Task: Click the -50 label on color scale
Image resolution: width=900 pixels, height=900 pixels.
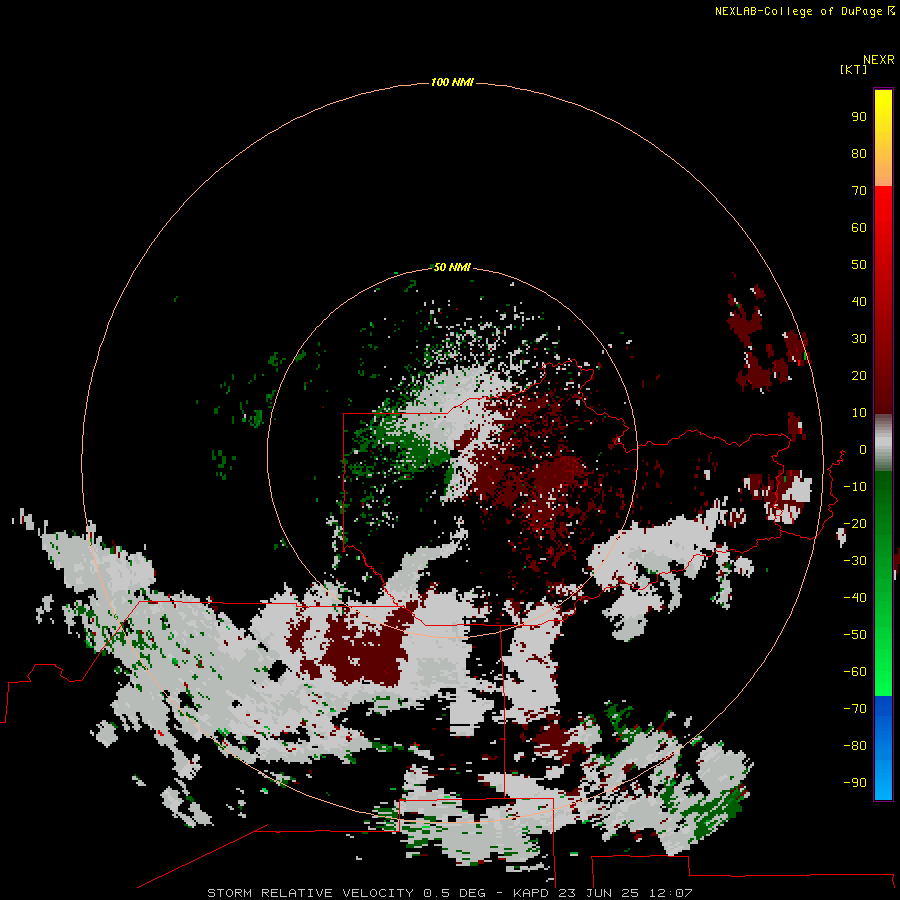Action: click(855, 635)
